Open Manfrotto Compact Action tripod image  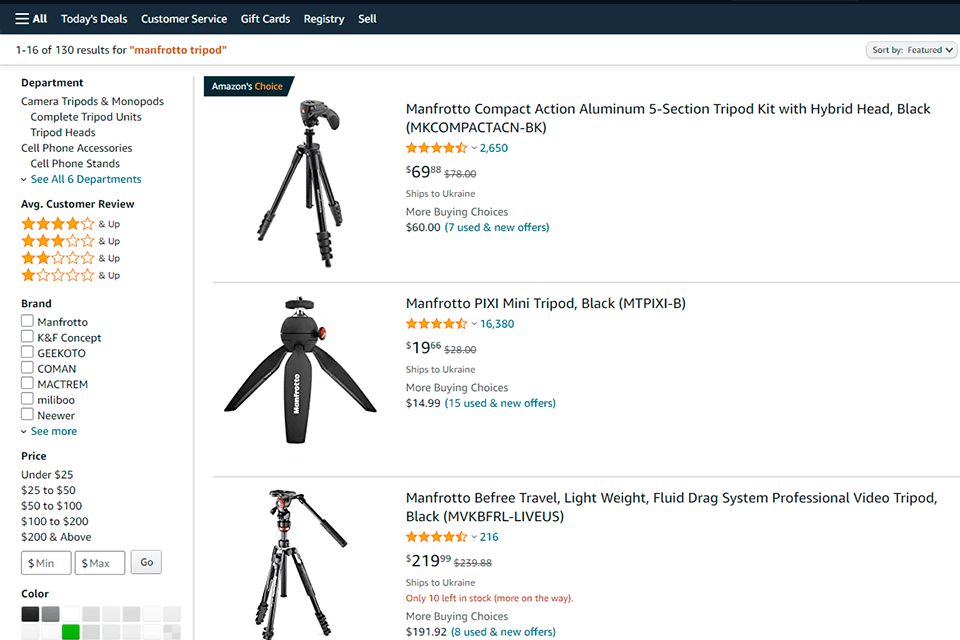click(300, 183)
